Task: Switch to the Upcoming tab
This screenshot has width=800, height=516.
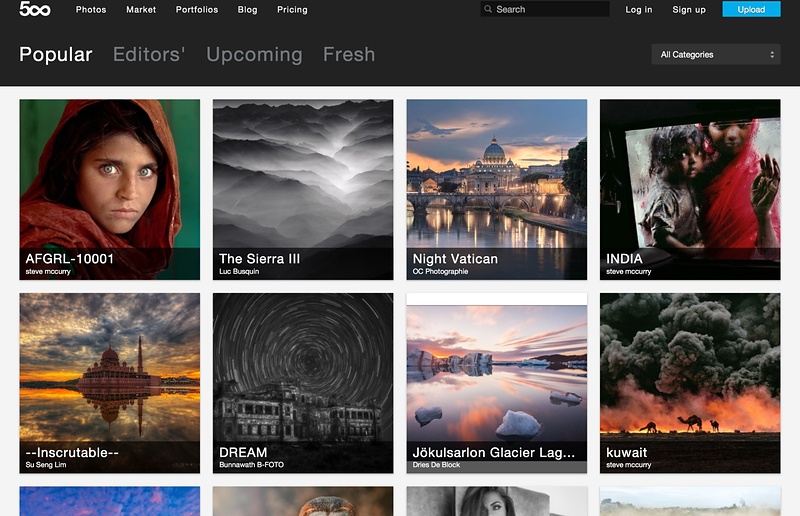Action: [x=254, y=55]
